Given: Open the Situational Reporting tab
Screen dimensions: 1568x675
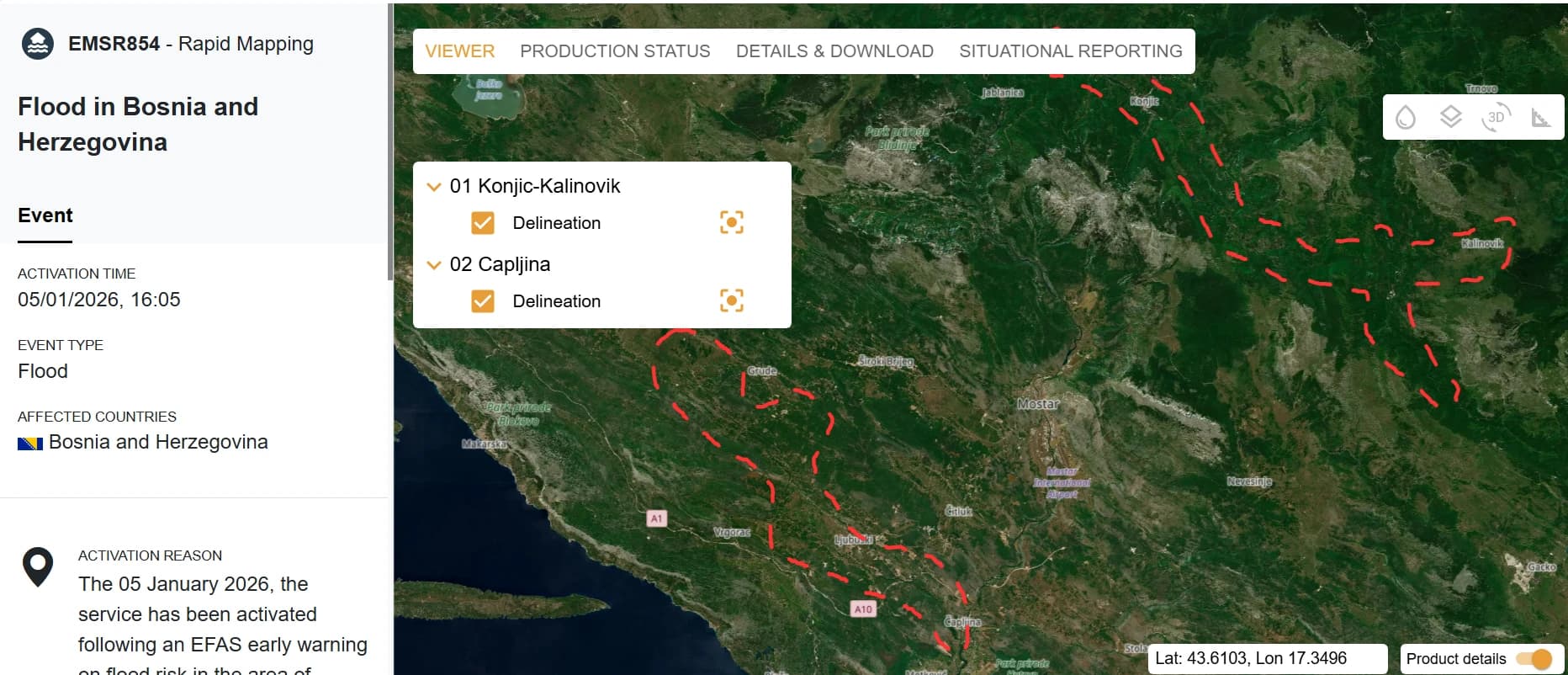Looking at the screenshot, I should click(1070, 51).
